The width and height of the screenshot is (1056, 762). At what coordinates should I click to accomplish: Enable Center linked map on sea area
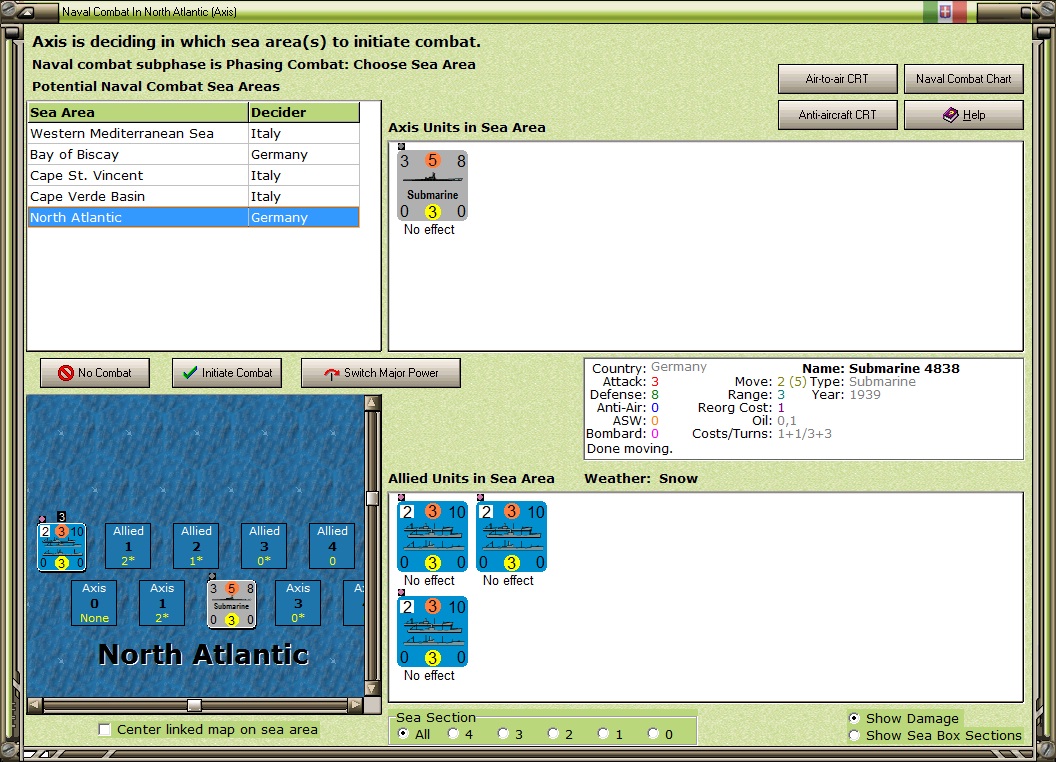point(104,730)
